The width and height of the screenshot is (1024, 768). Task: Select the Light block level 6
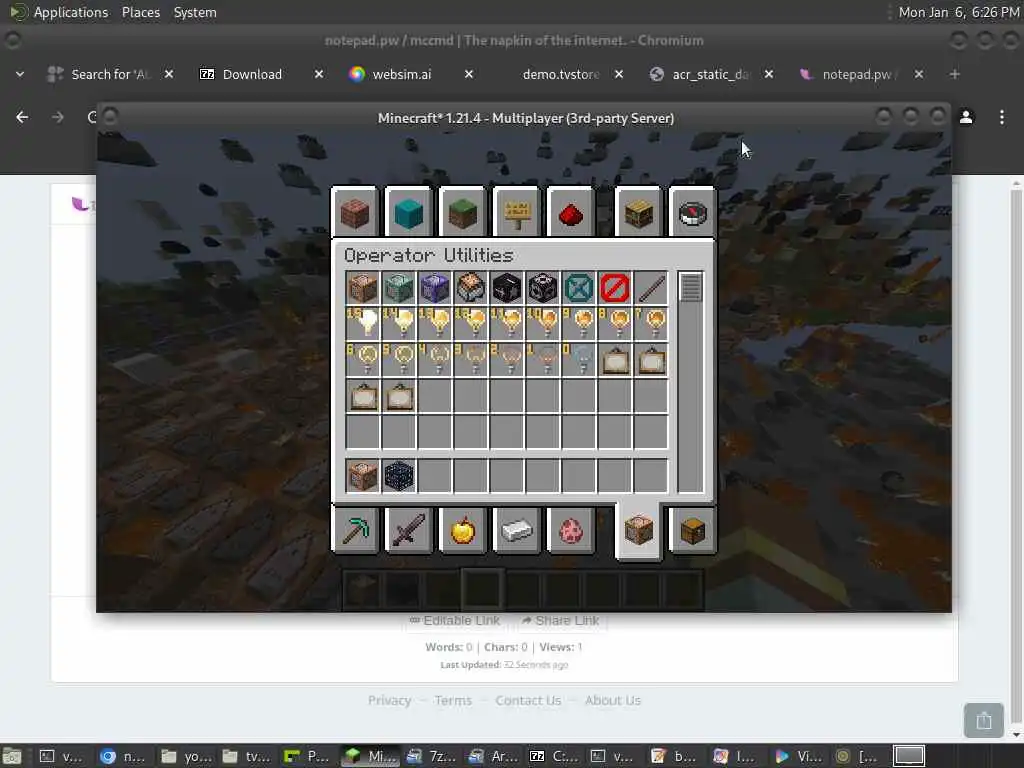click(362, 360)
